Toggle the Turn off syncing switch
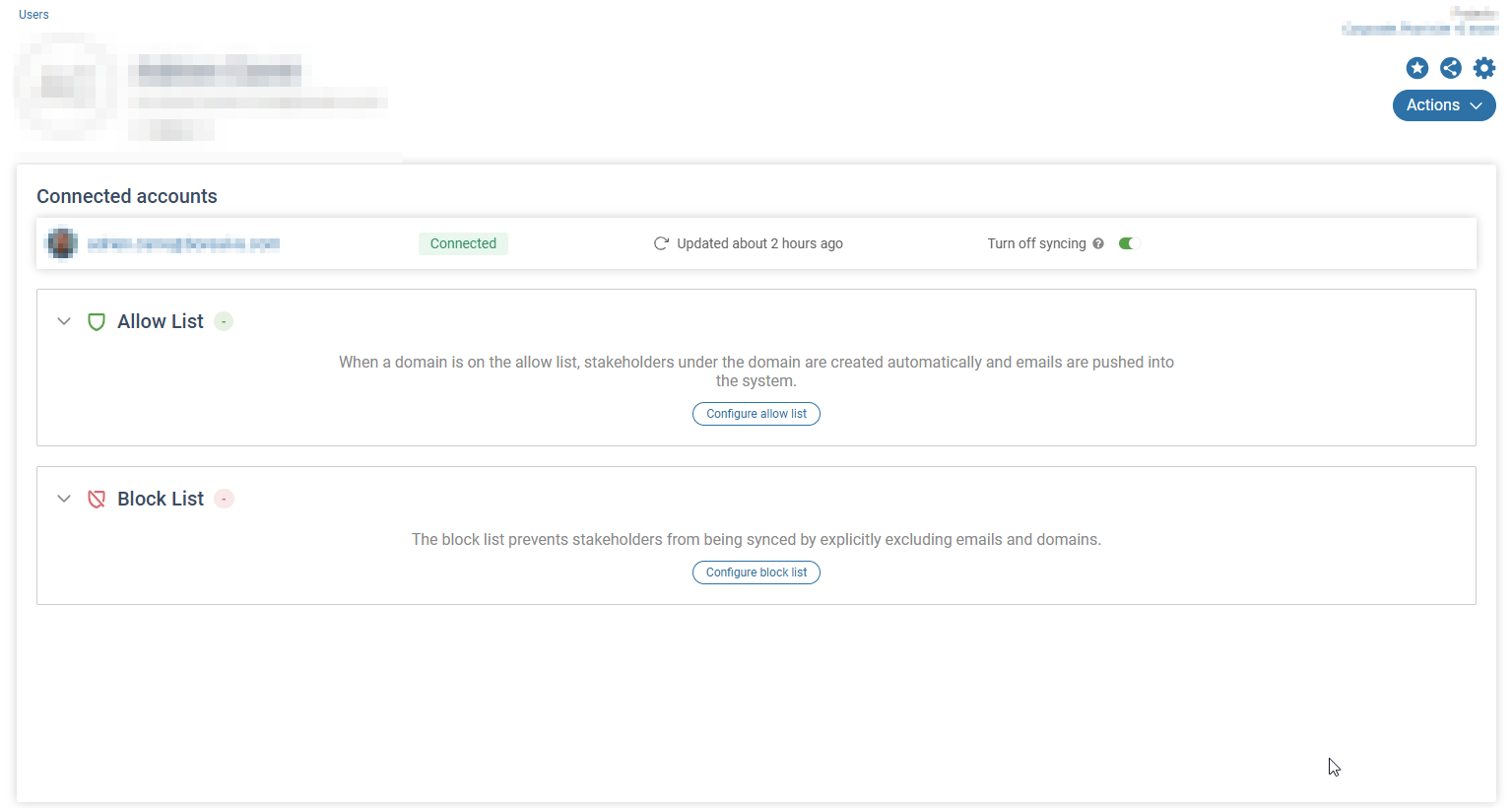 tap(1129, 243)
